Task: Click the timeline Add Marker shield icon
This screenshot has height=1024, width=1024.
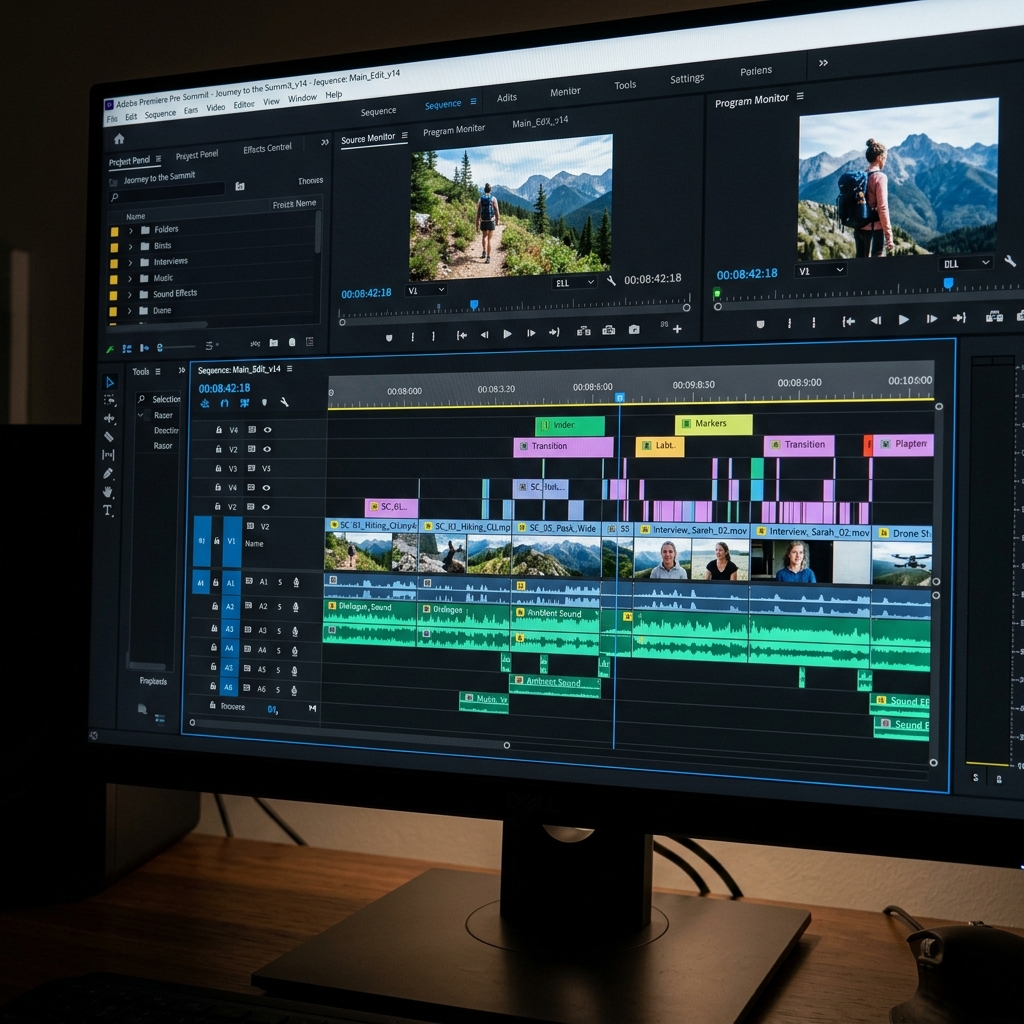Action: tap(264, 403)
